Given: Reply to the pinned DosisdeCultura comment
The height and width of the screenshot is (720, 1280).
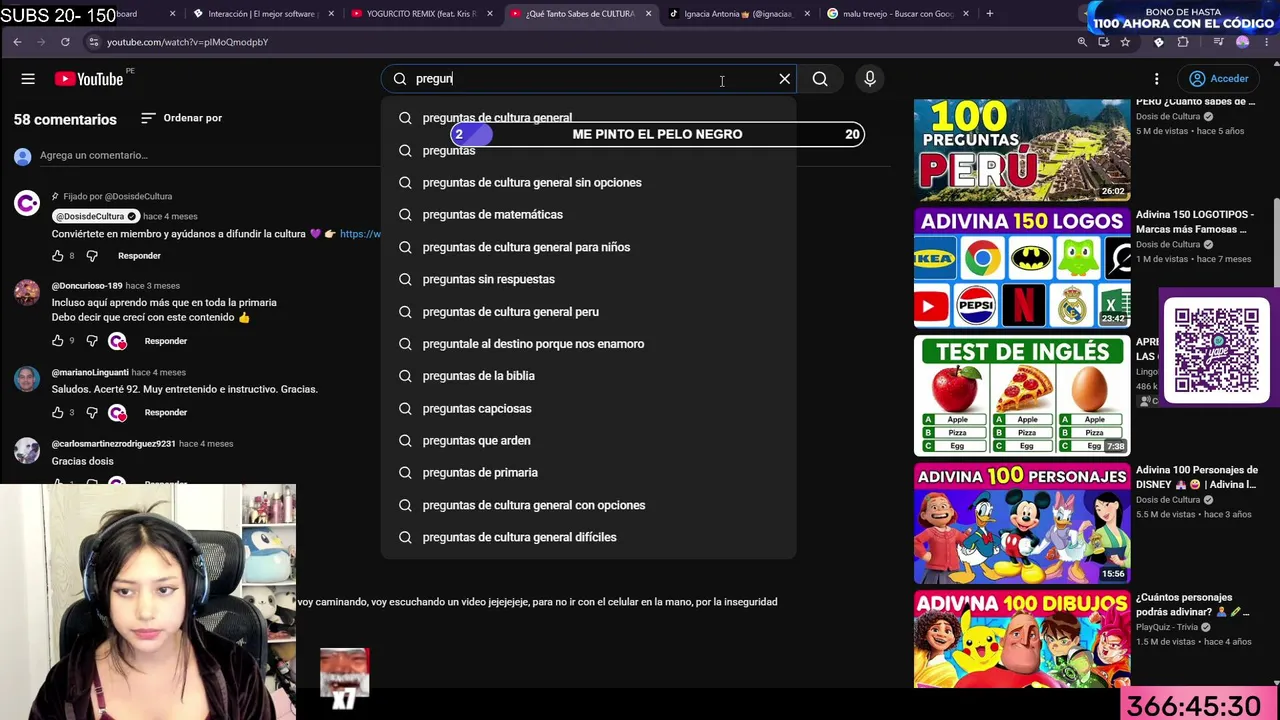Looking at the screenshot, I should [139, 256].
